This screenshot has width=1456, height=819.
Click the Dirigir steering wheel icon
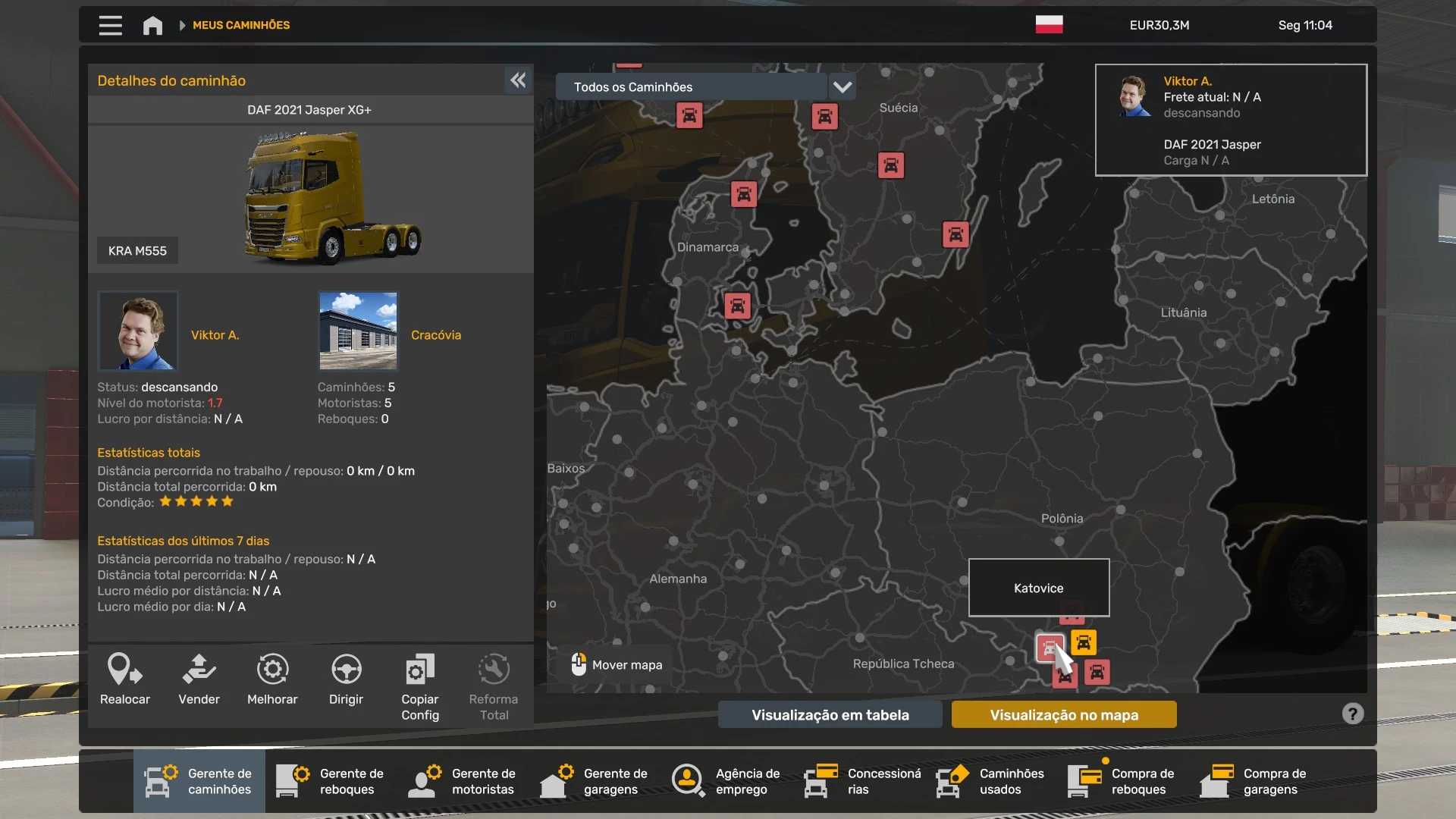[x=346, y=670]
